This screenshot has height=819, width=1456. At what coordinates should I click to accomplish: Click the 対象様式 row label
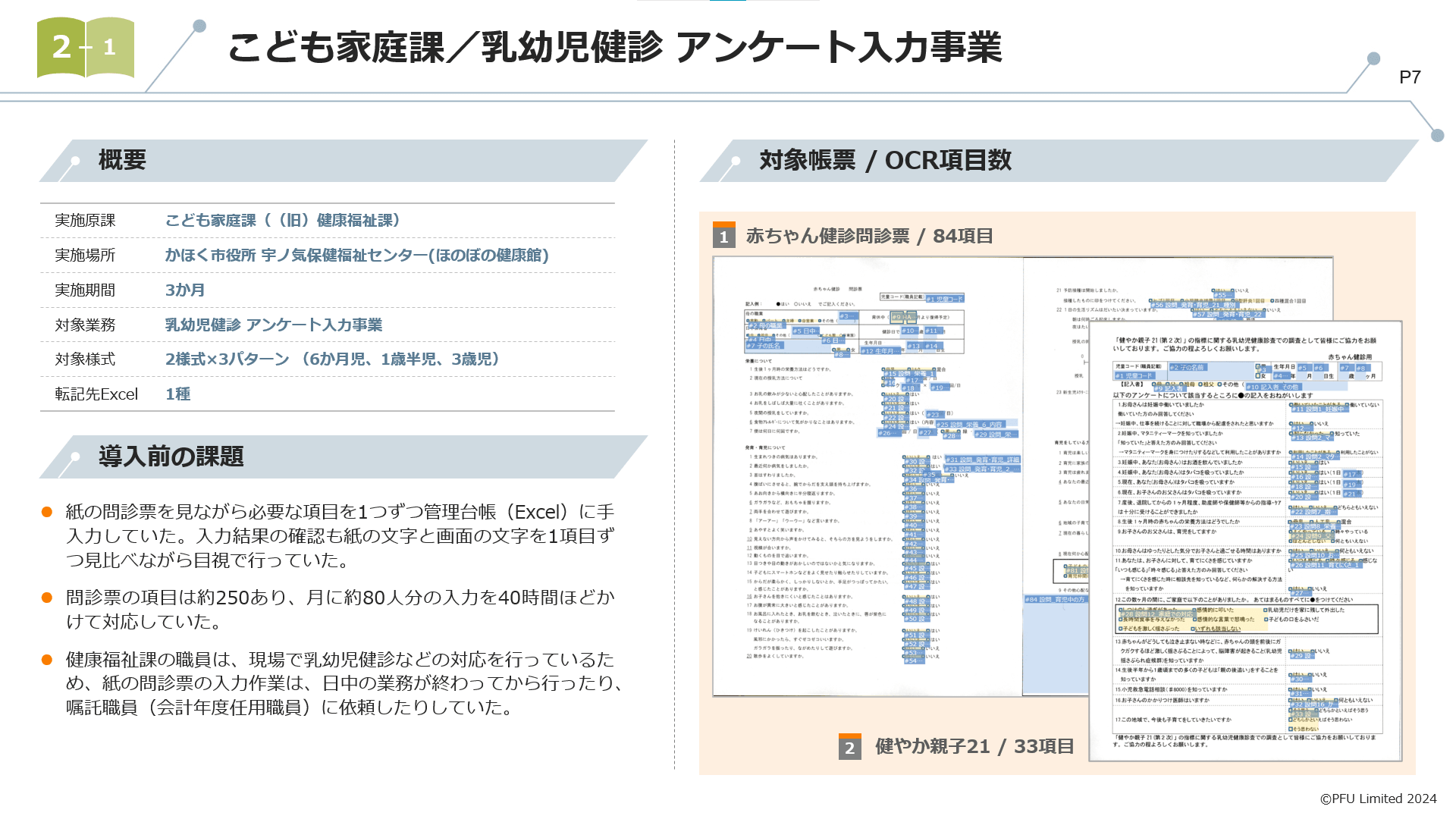coord(85,359)
